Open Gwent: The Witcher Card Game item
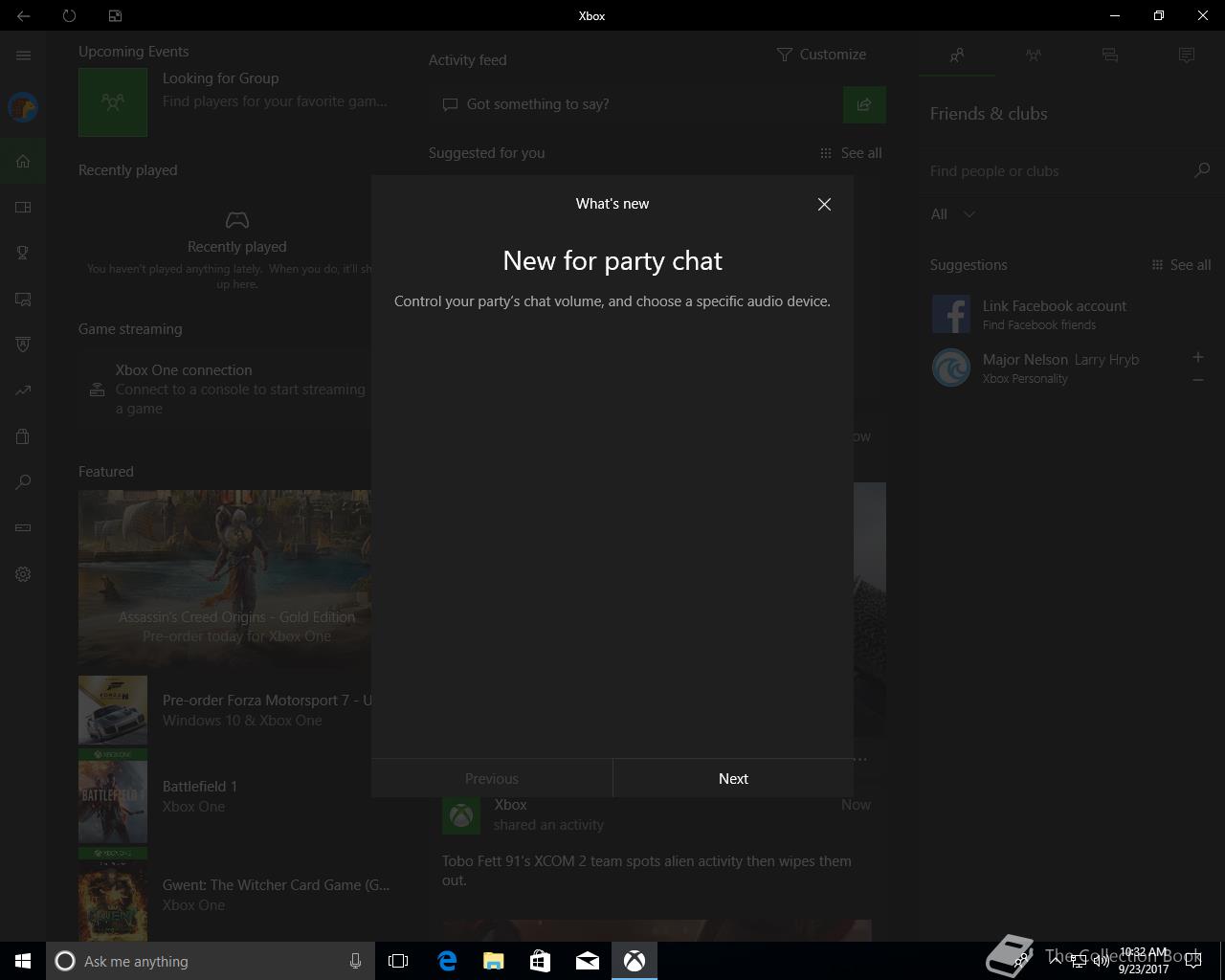 [234, 895]
